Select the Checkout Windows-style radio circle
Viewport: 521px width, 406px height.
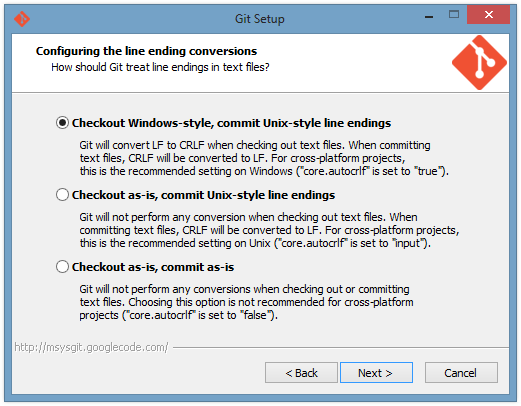coord(62,123)
